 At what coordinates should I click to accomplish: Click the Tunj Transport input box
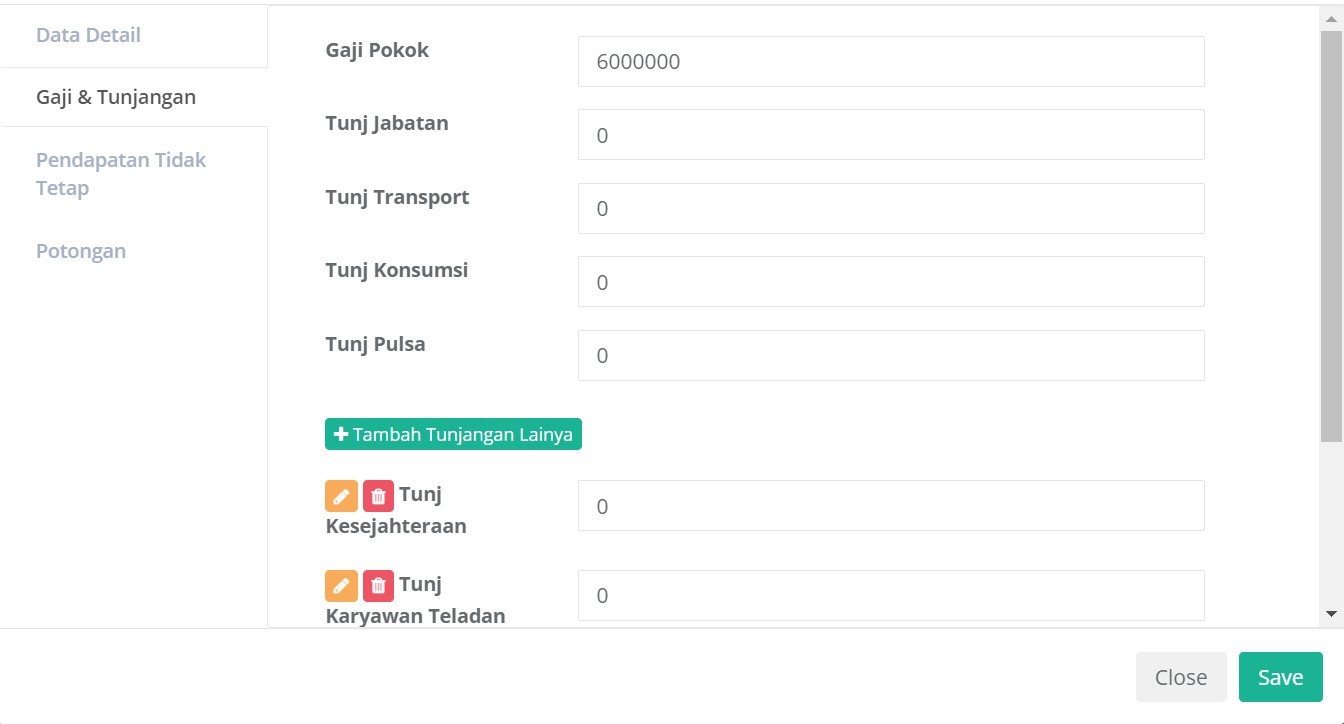[x=890, y=209]
